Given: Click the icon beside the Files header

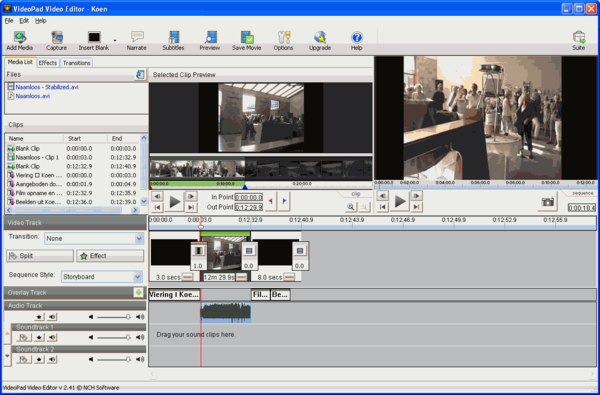Looking at the screenshot, I should click(x=140, y=74).
